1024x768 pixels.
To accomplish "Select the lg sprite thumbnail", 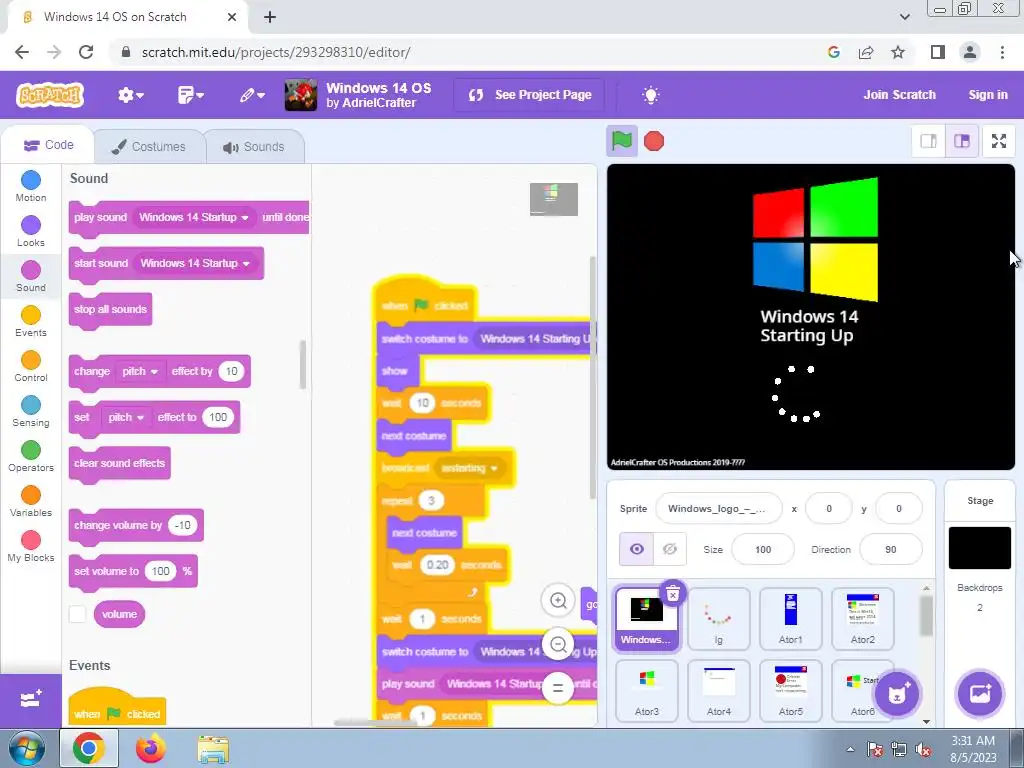I will point(718,618).
